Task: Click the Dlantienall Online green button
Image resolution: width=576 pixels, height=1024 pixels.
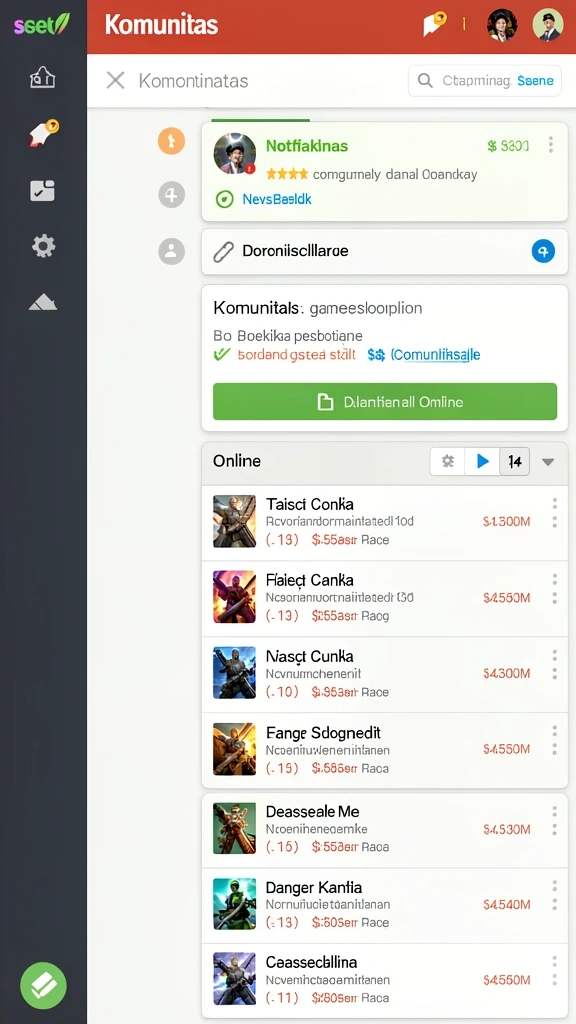Action: pos(385,402)
